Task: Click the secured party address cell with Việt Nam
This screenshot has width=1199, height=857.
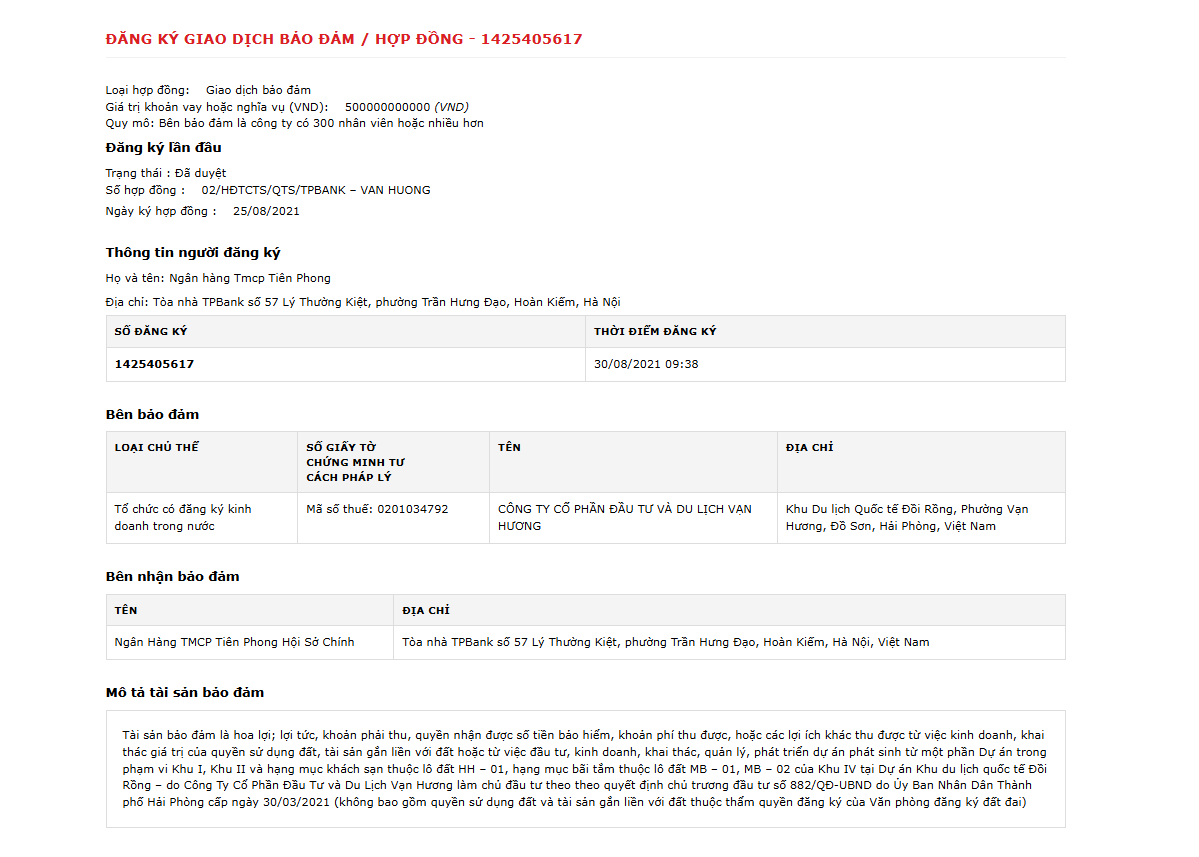Action: click(729, 642)
